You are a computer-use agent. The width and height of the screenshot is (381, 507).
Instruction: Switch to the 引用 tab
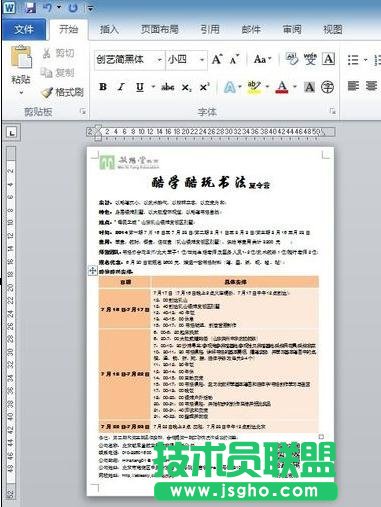click(x=210, y=30)
